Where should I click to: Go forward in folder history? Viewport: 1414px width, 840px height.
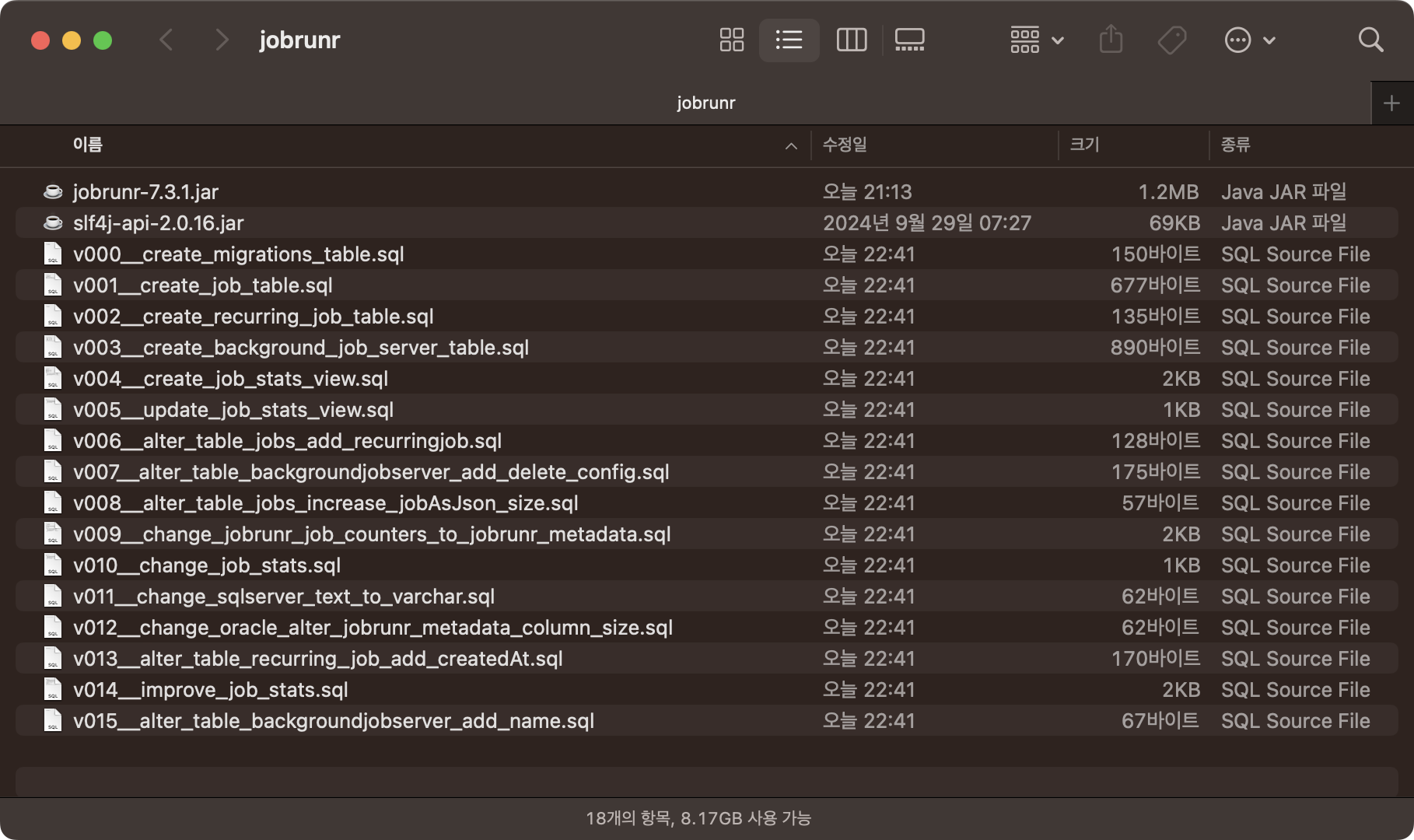[222, 40]
